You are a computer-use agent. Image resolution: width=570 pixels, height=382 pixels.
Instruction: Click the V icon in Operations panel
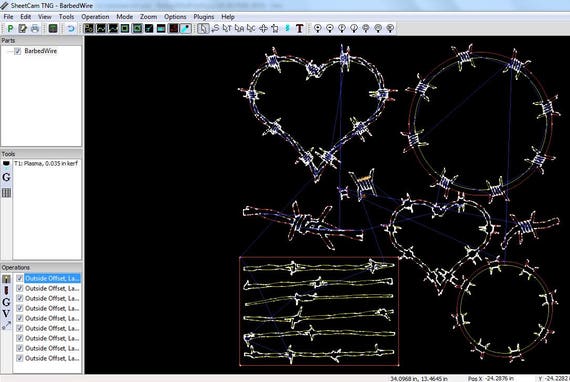pos(6,313)
